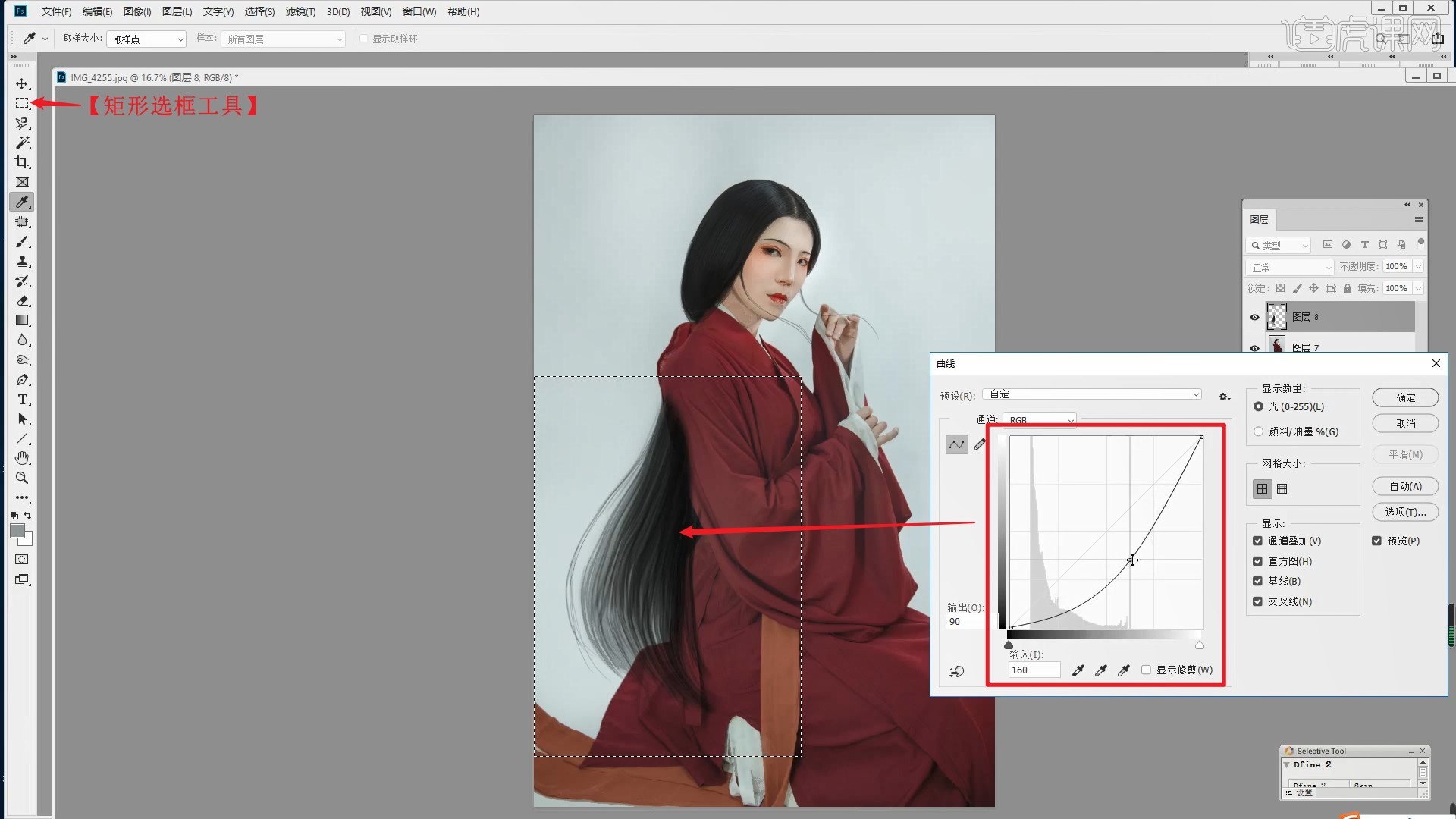Select the Zoom tool in toolbar

pos(22,479)
